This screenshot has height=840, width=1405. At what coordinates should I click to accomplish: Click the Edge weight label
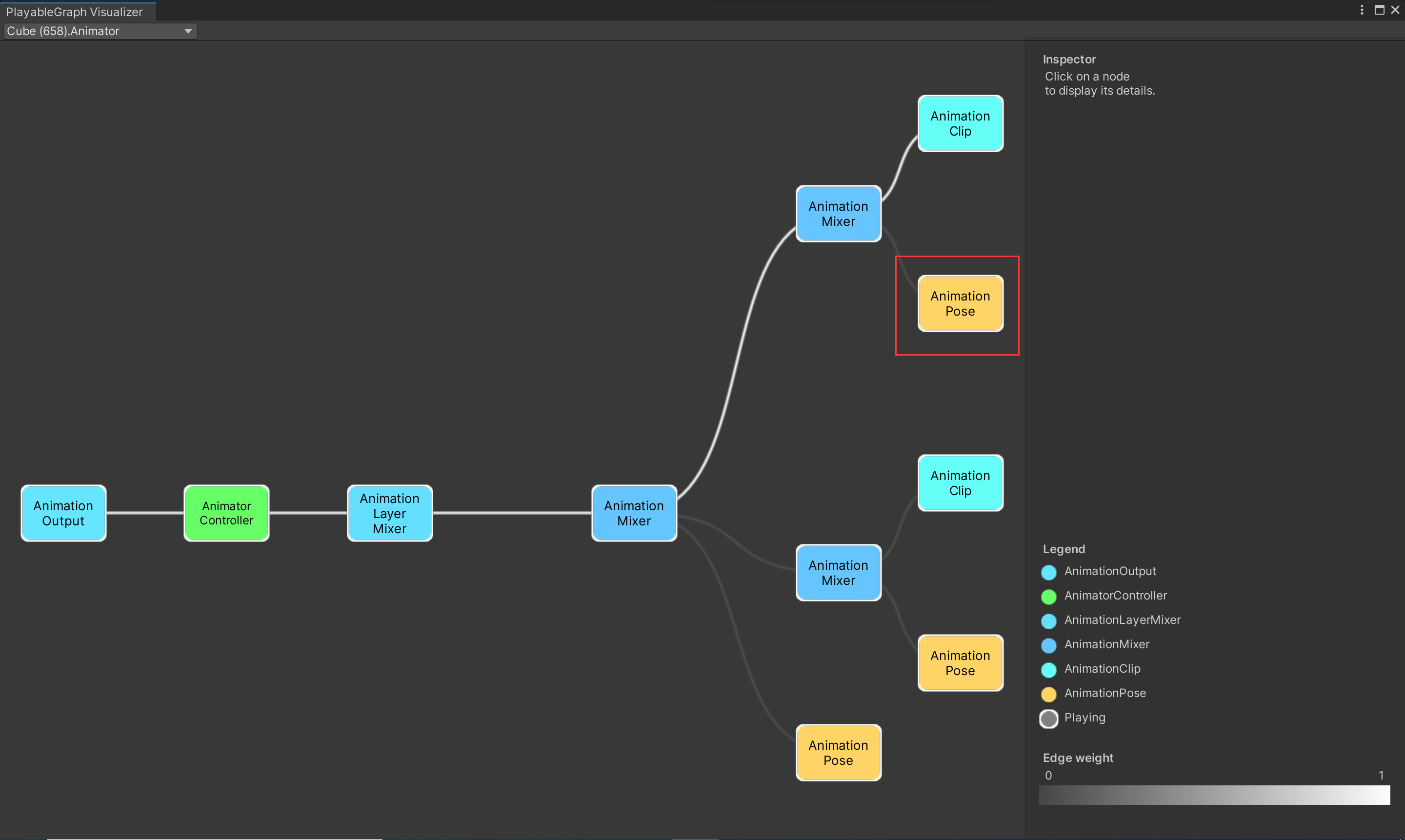coord(1078,758)
